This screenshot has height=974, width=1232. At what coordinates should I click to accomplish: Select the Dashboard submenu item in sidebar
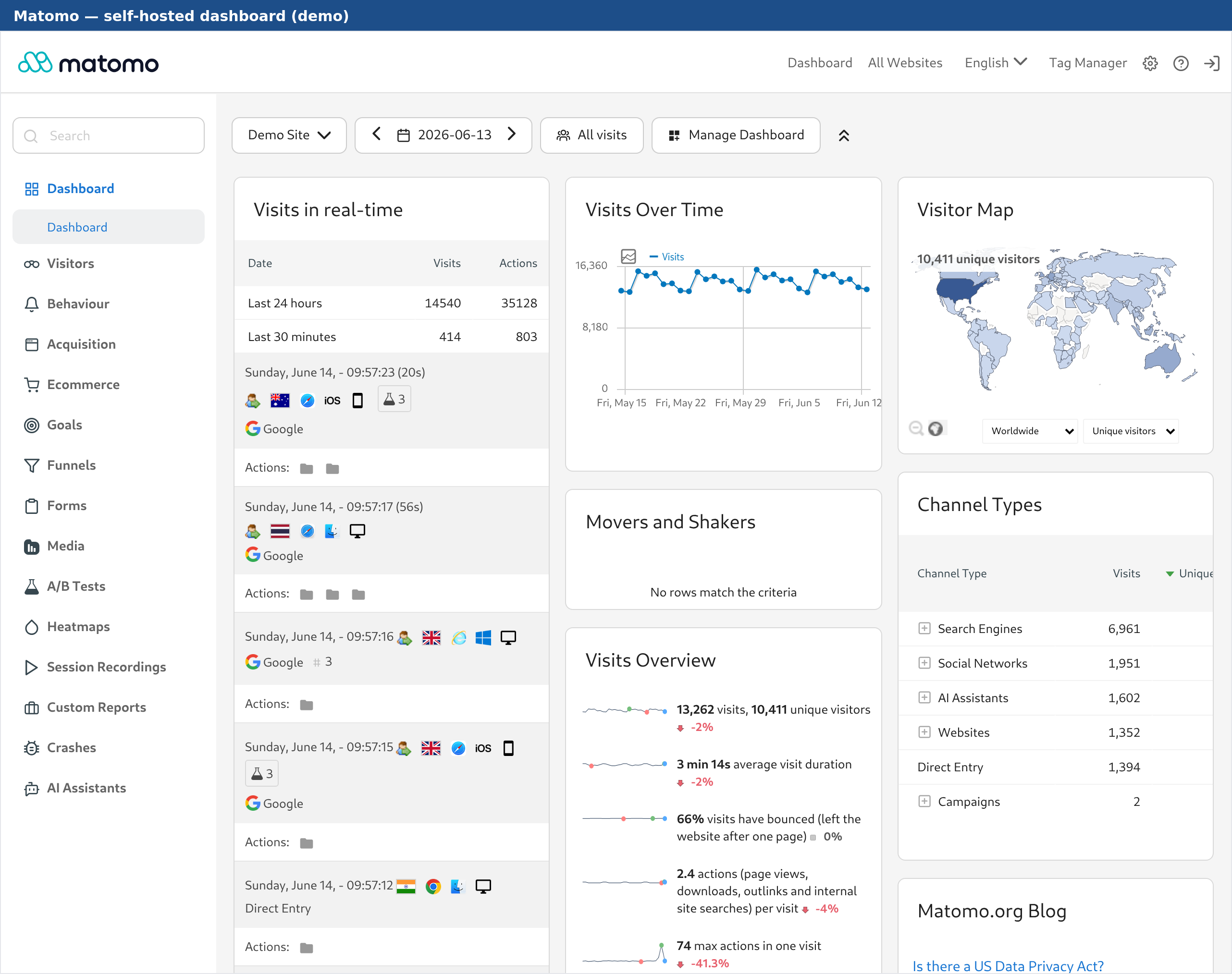[x=109, y=227]
